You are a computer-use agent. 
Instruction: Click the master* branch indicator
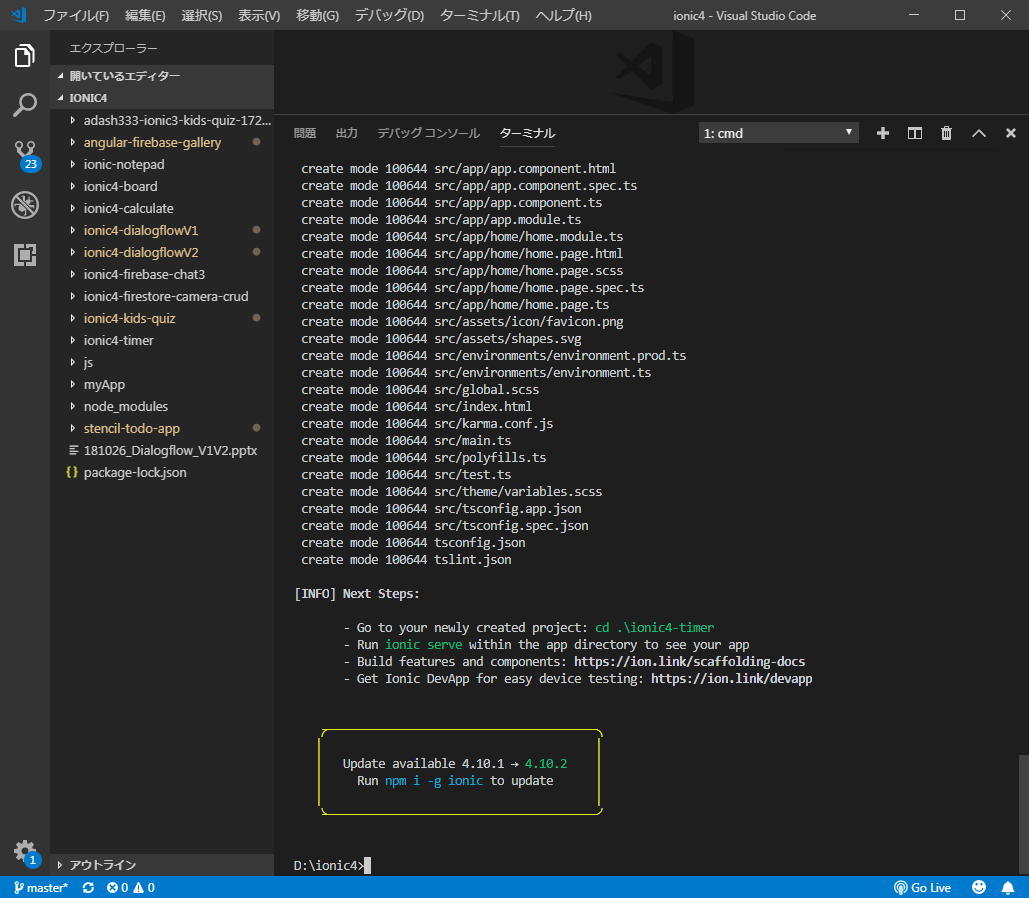(x=41, y=887)
